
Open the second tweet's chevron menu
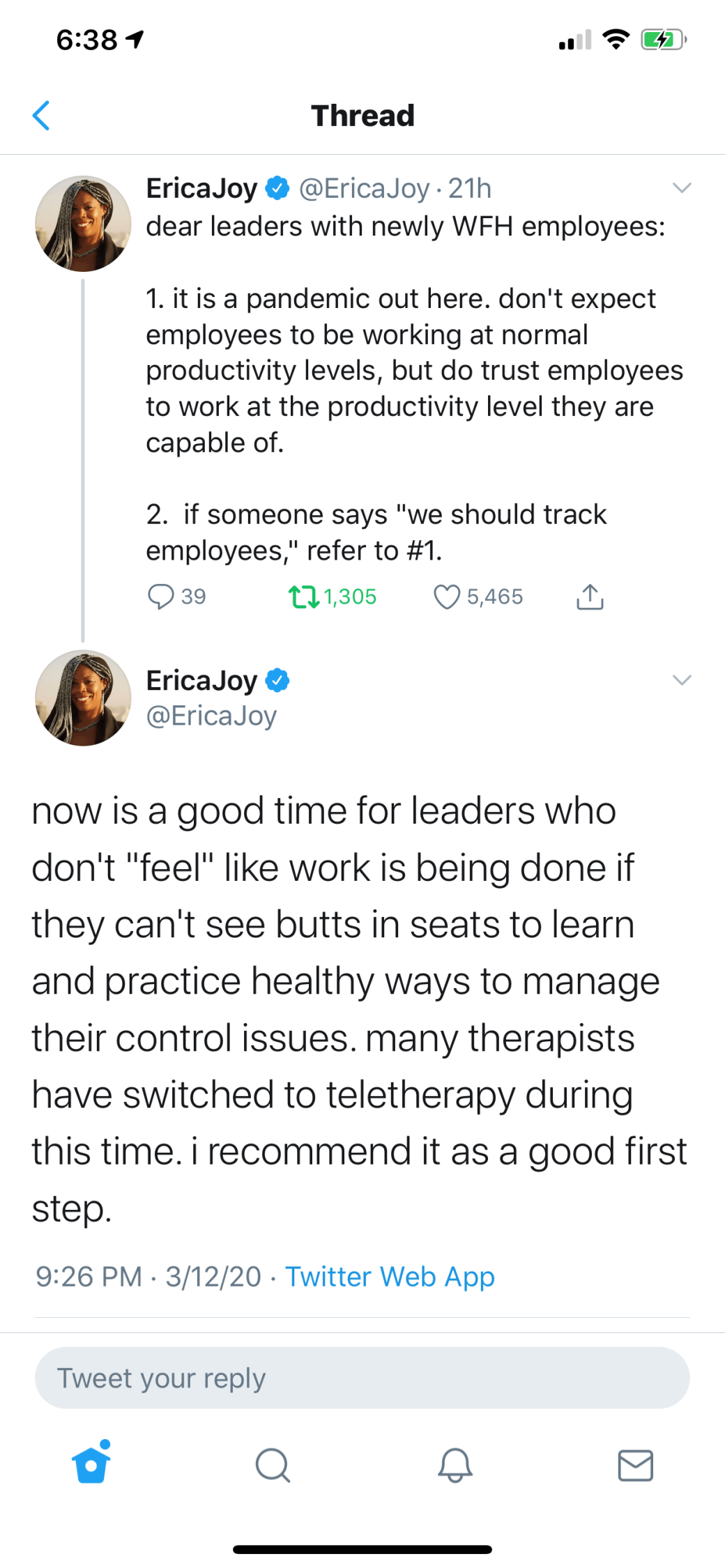[682, 680]
